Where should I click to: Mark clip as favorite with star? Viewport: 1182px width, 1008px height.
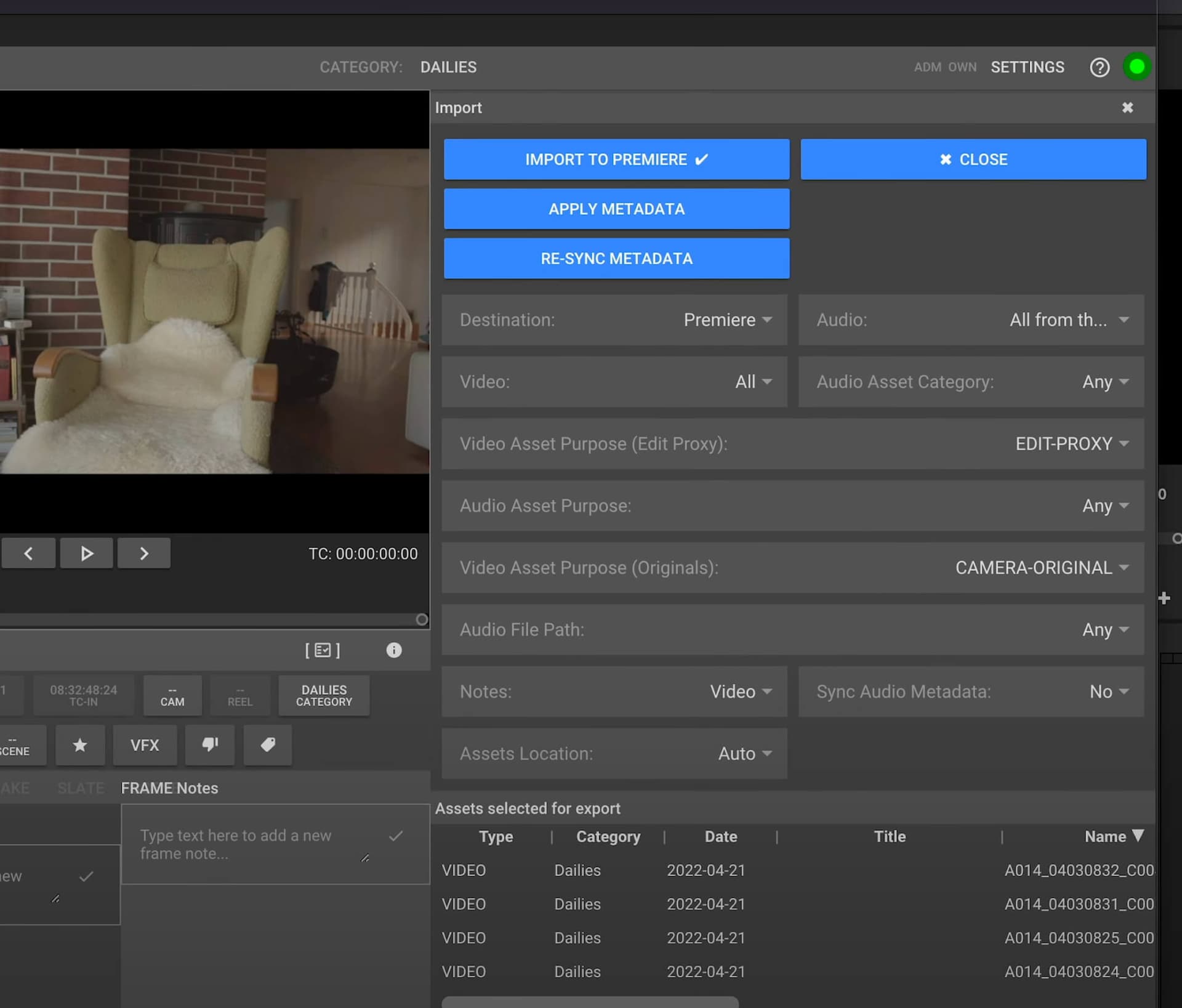(x=80, y=745)
